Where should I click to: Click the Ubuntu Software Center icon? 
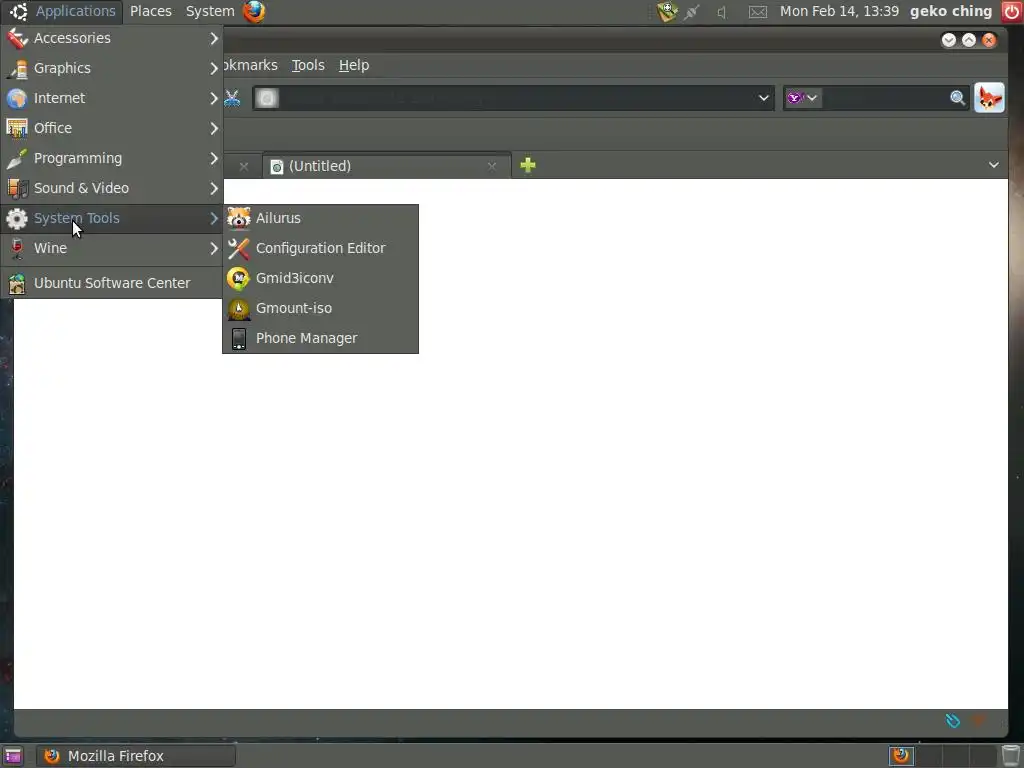click(17, 283)
